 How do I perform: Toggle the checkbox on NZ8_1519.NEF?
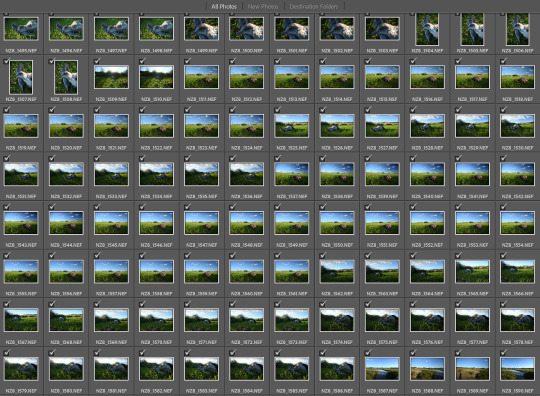pyautogui.click(x=7, y=110)
